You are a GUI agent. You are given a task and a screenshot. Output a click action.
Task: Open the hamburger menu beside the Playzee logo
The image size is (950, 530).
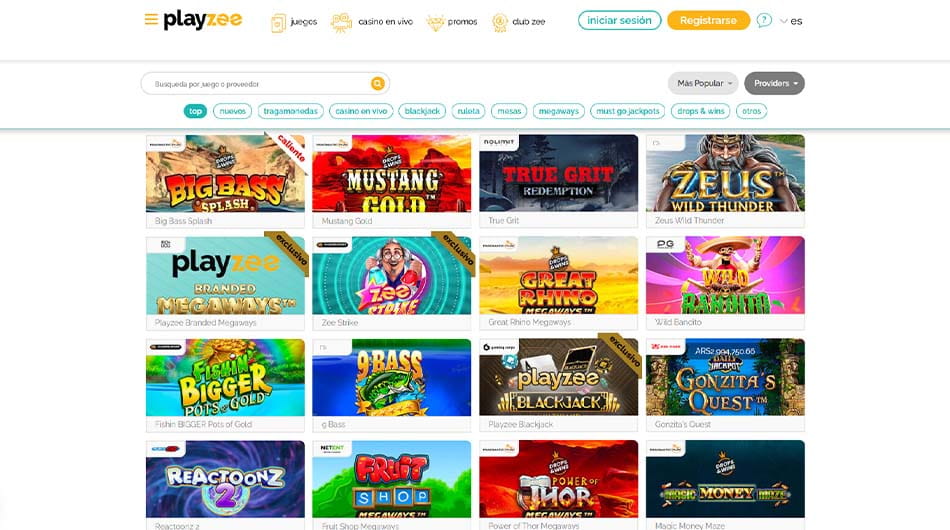pos(151,19)
